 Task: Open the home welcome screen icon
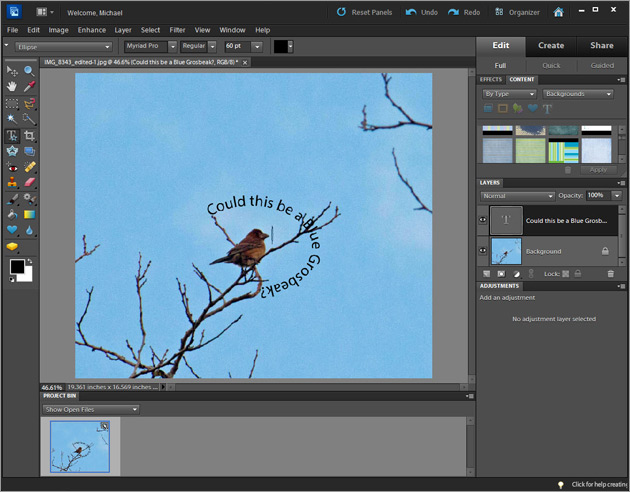[x=558, y=12]
